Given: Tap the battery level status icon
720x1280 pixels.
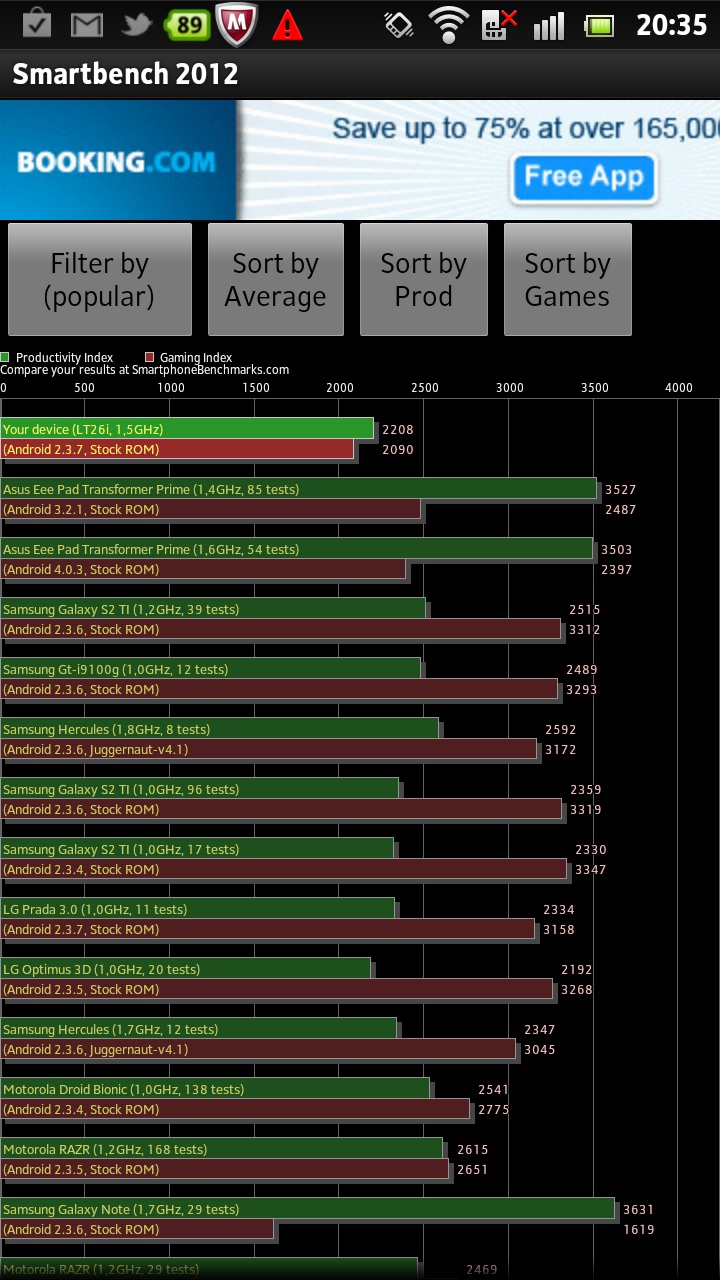Looking at the screenshot, I should point(599,25).
